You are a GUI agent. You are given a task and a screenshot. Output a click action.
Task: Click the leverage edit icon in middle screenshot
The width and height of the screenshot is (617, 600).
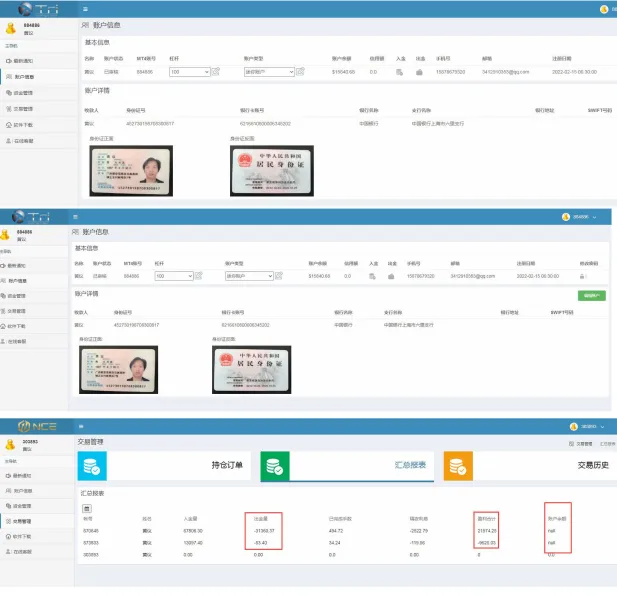click(199, 276)
